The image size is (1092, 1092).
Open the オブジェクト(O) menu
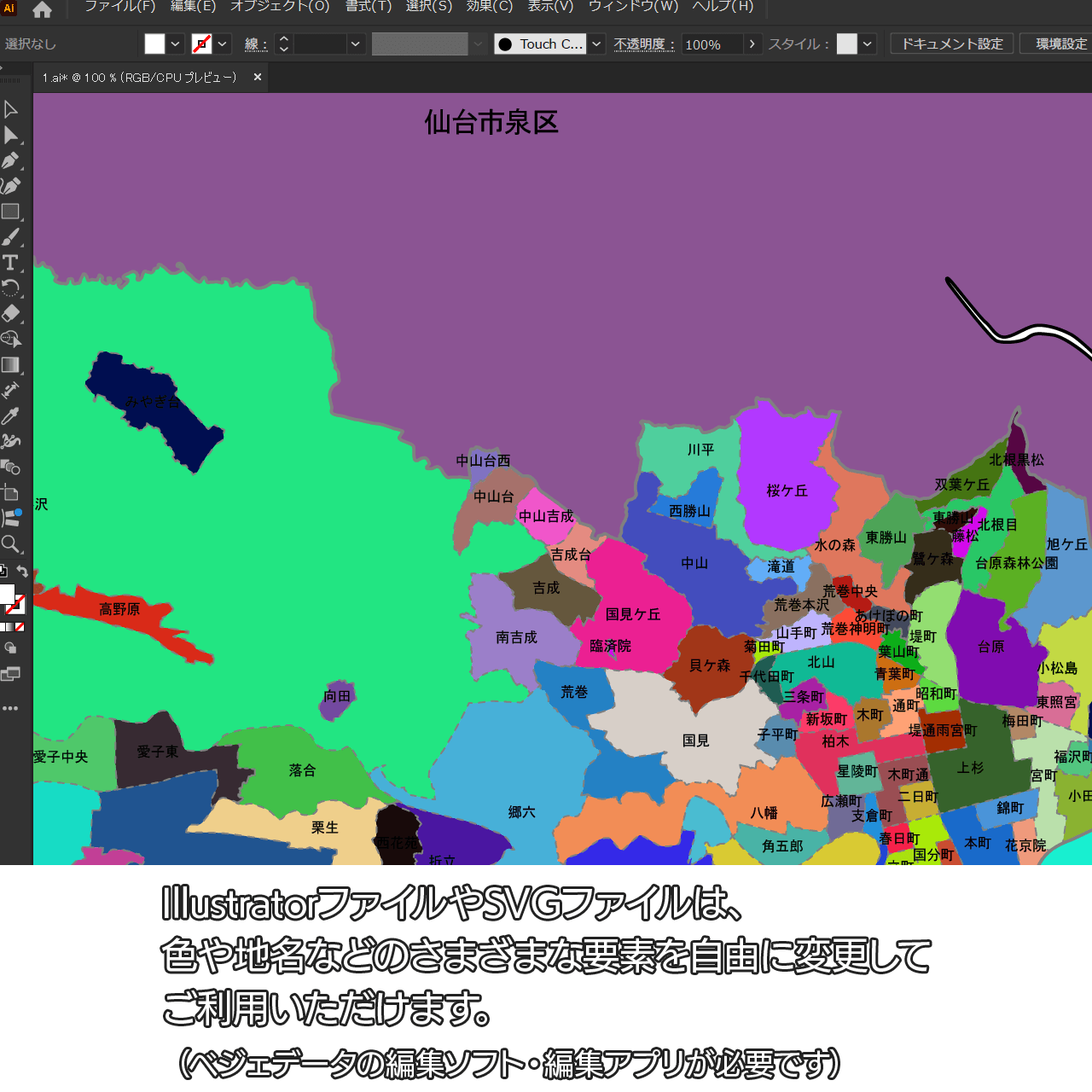(x=280, y=7)
